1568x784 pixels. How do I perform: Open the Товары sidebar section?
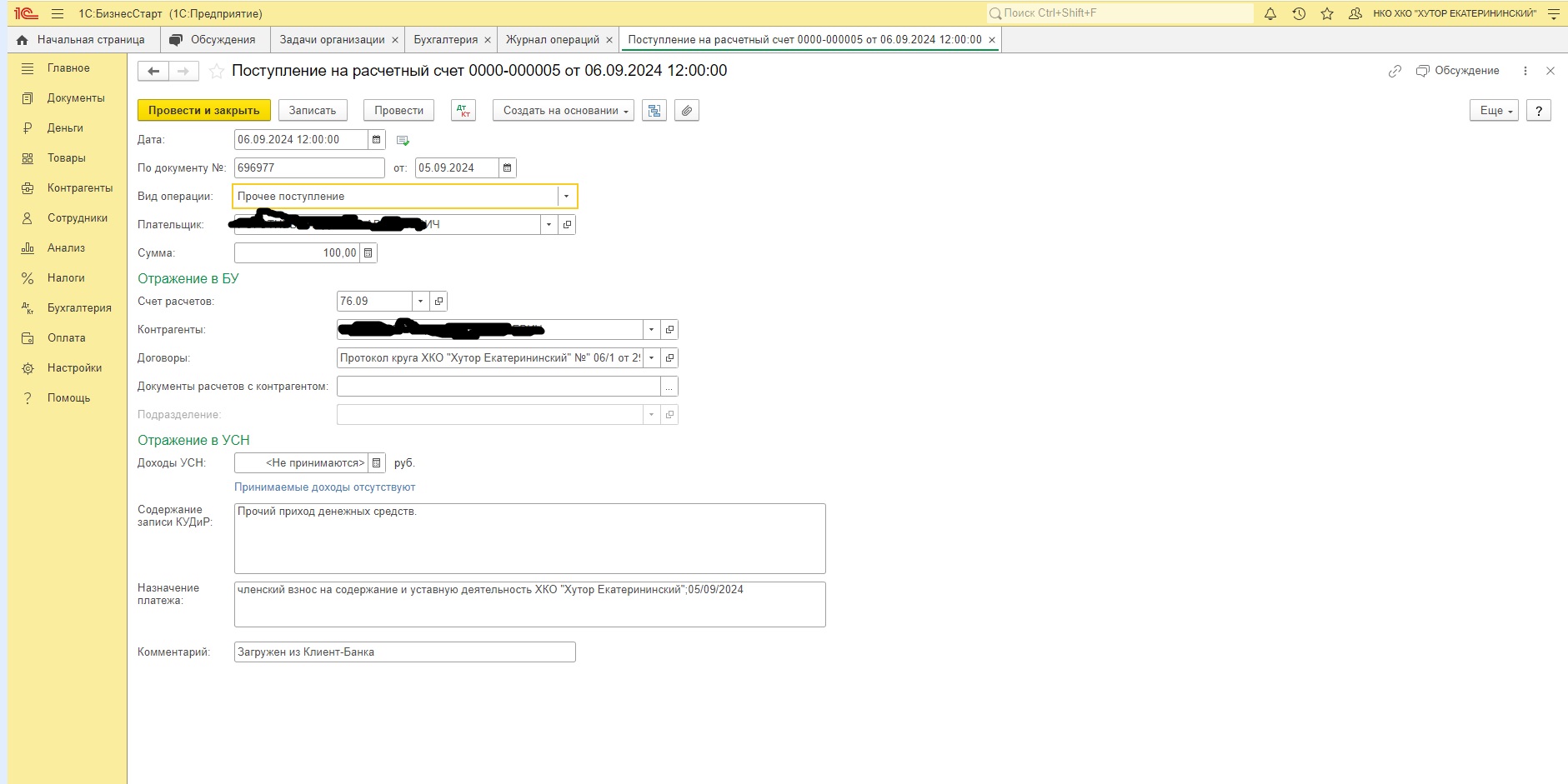click(68, 158)
